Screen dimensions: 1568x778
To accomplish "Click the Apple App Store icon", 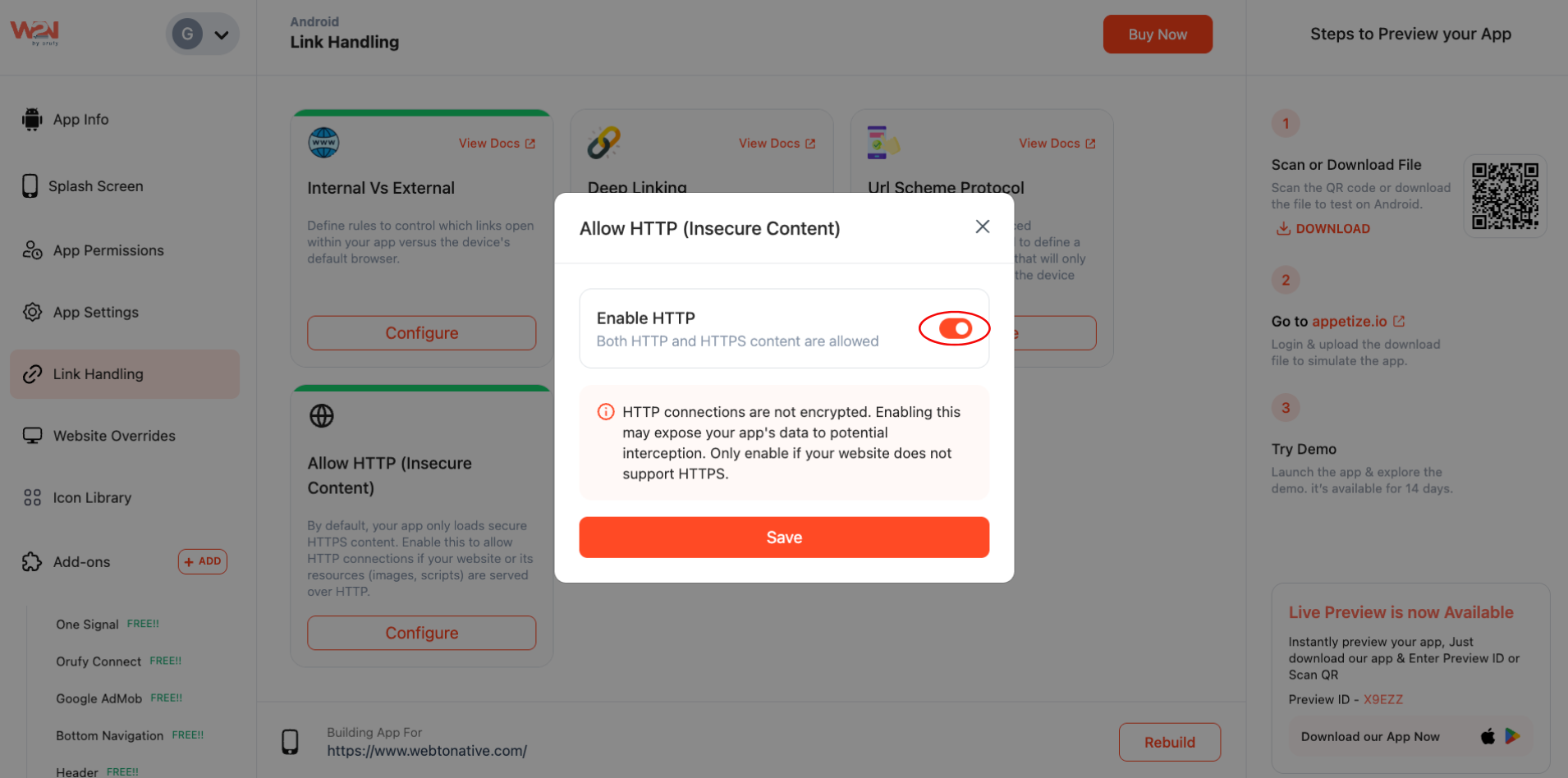I will click(x=1488, y=736).
